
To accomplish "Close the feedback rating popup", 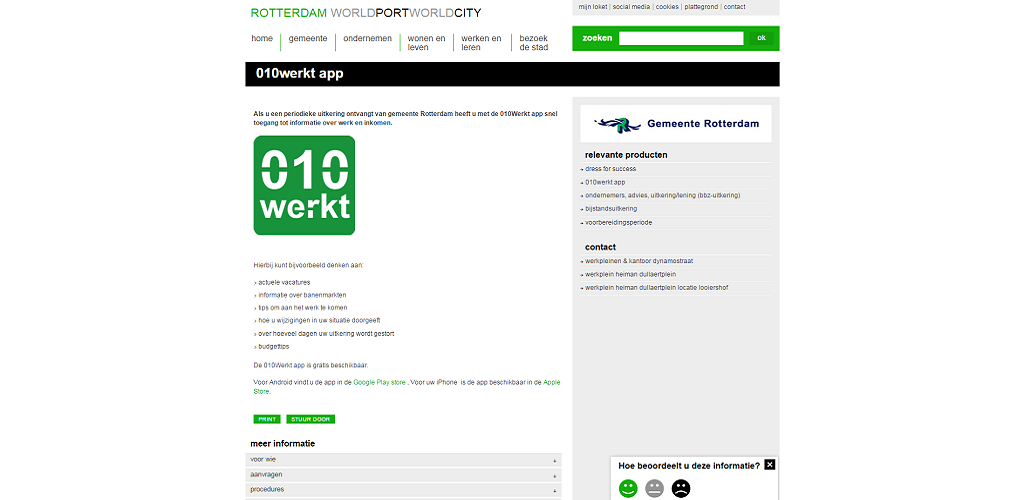I will (x=770, y=465).
